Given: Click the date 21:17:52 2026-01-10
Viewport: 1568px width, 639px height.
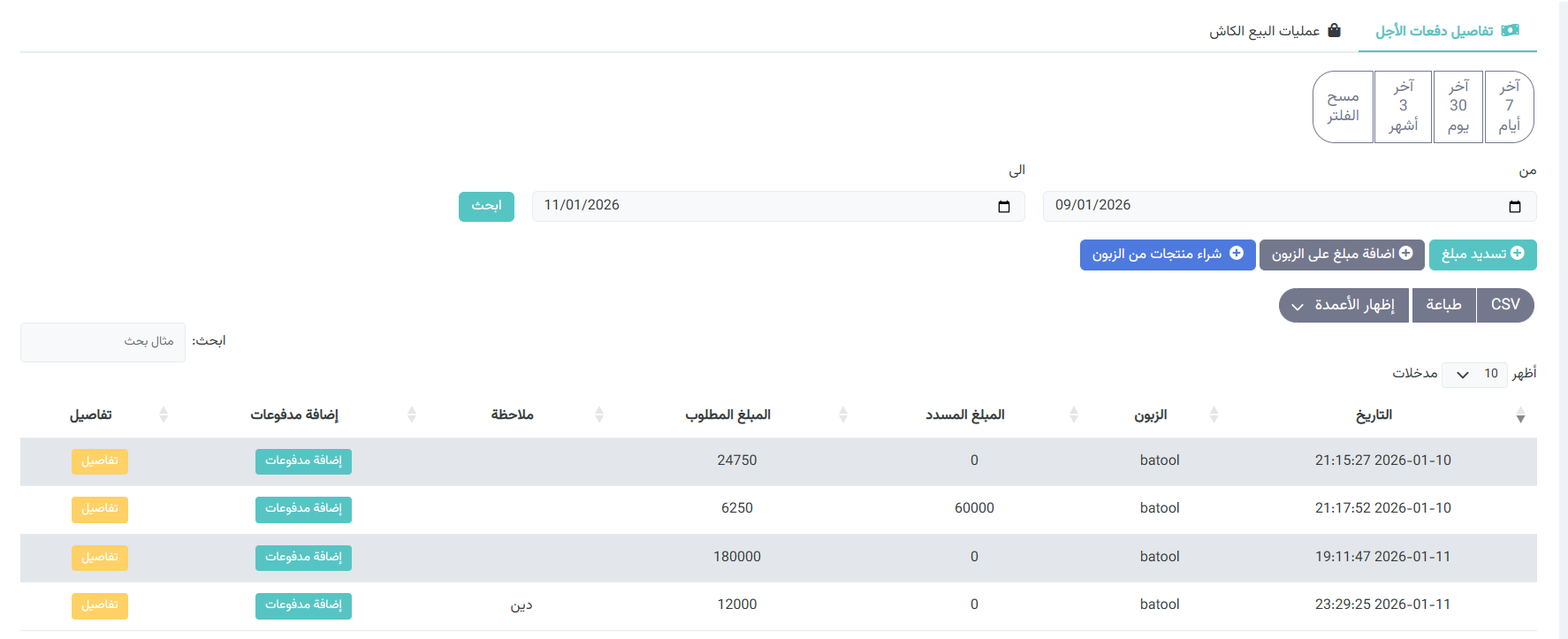Looking at the screenshot, I should pyautogui.click(x=1383, y=508).
